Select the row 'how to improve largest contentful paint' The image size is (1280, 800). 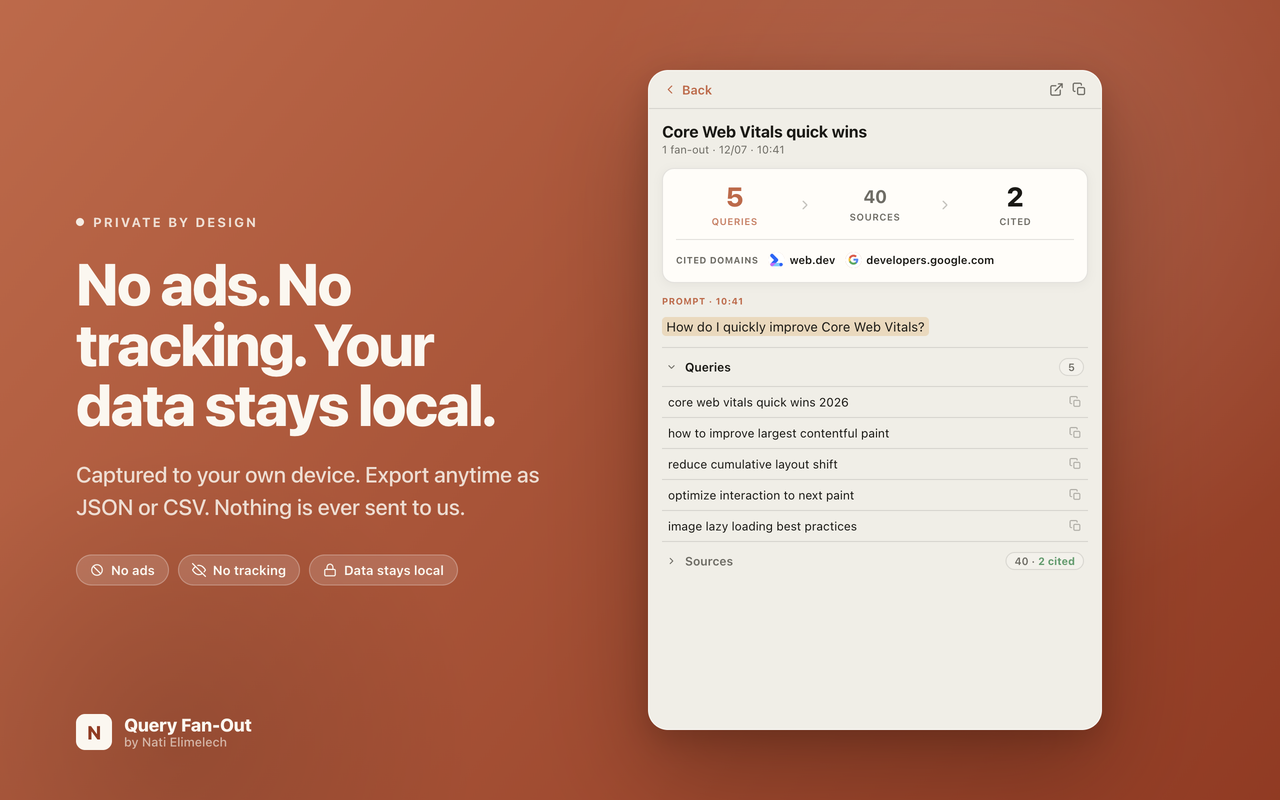click(x=875, y=433)
